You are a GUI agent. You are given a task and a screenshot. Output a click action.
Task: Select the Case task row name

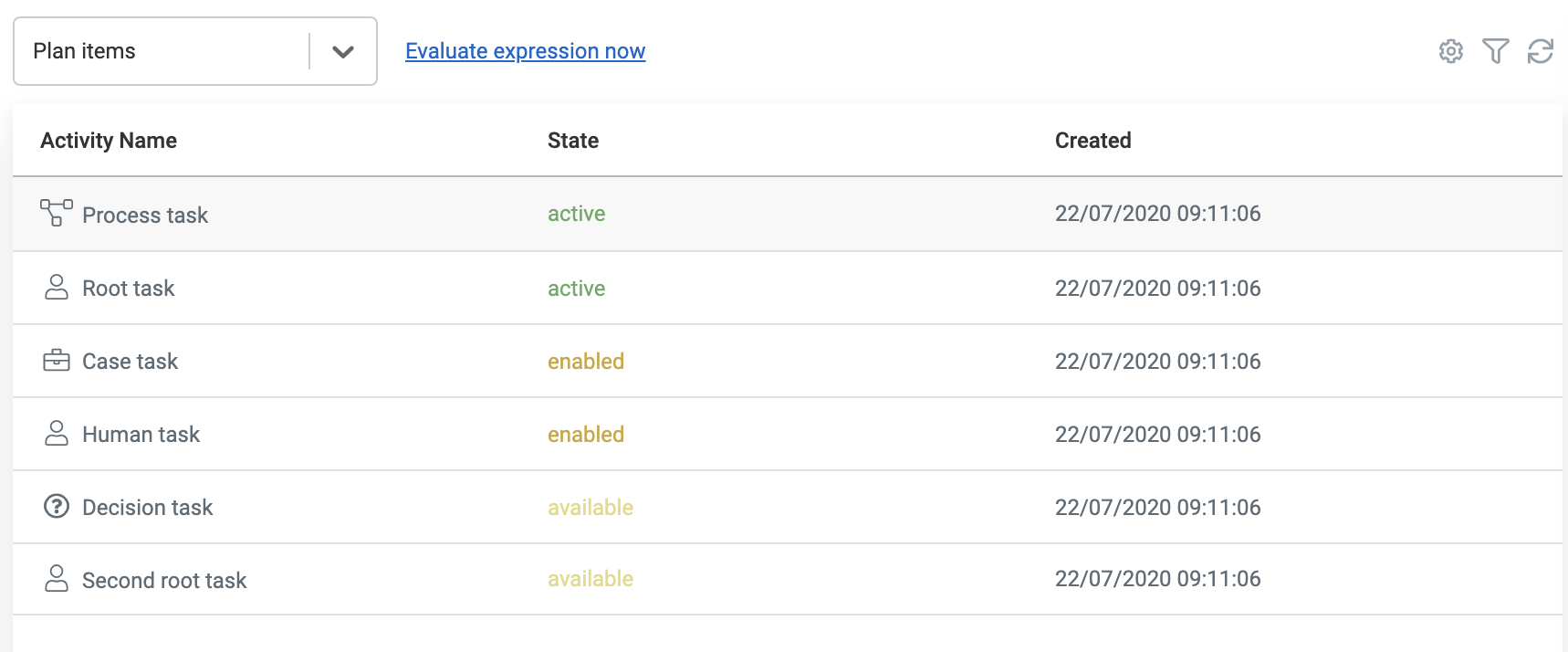[x=130, y=362]
